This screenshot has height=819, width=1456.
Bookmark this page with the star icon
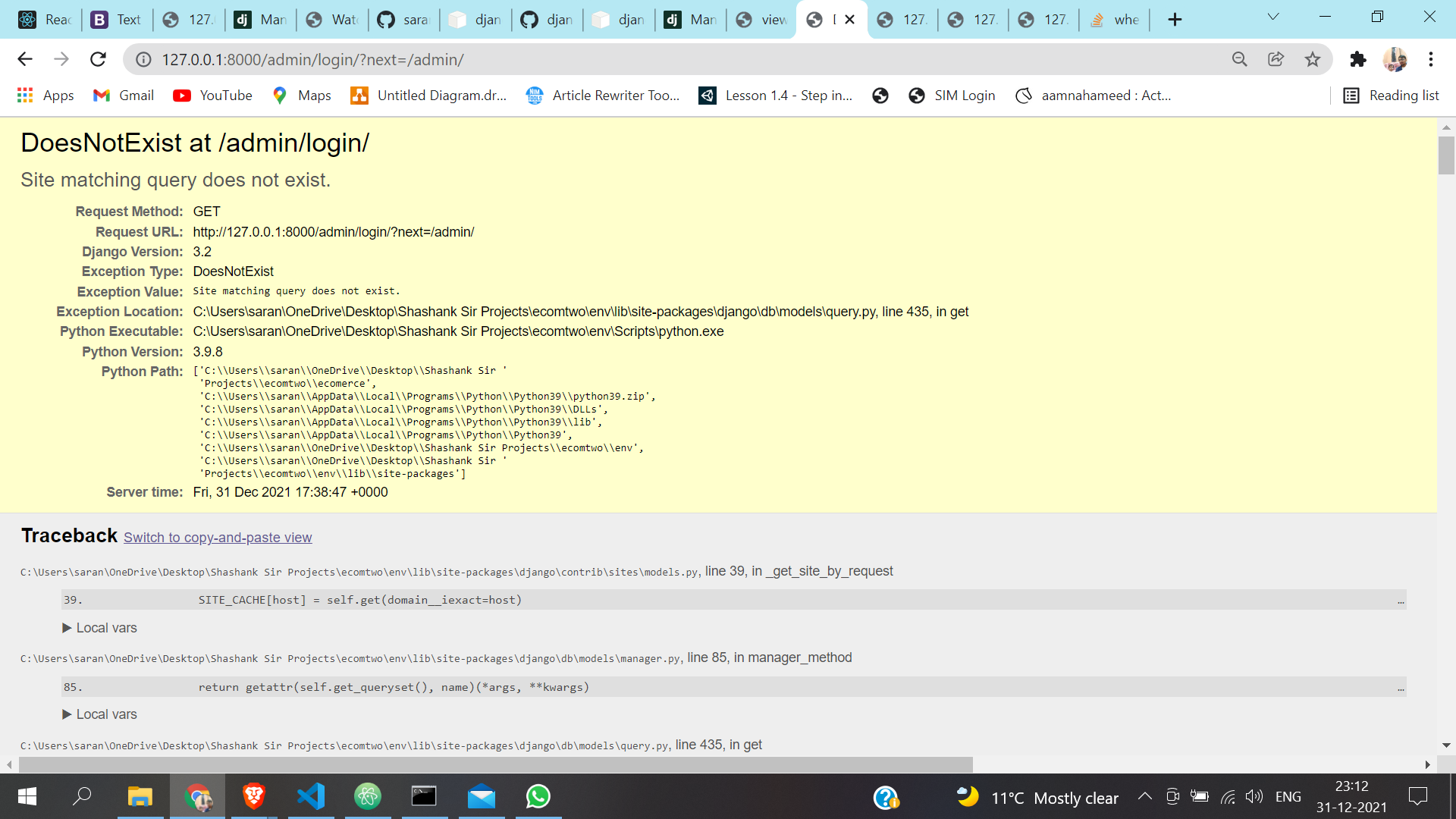pyautogui.click(x=1313, y=59)
